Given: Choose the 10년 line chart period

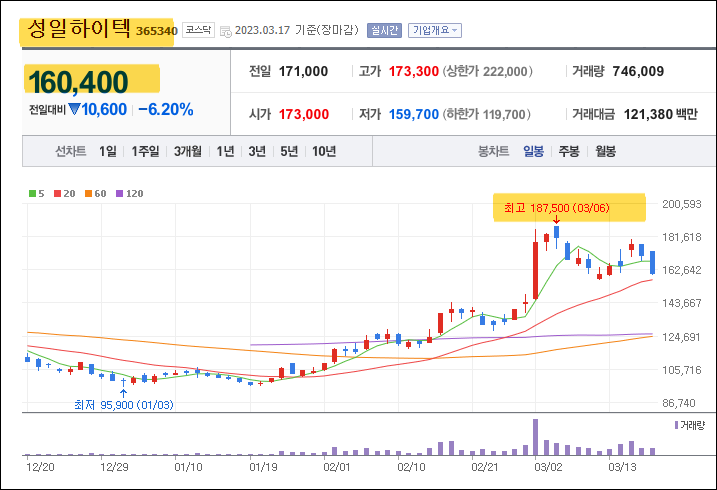Looking at the screenshot, I should click(x=324, y=151).
